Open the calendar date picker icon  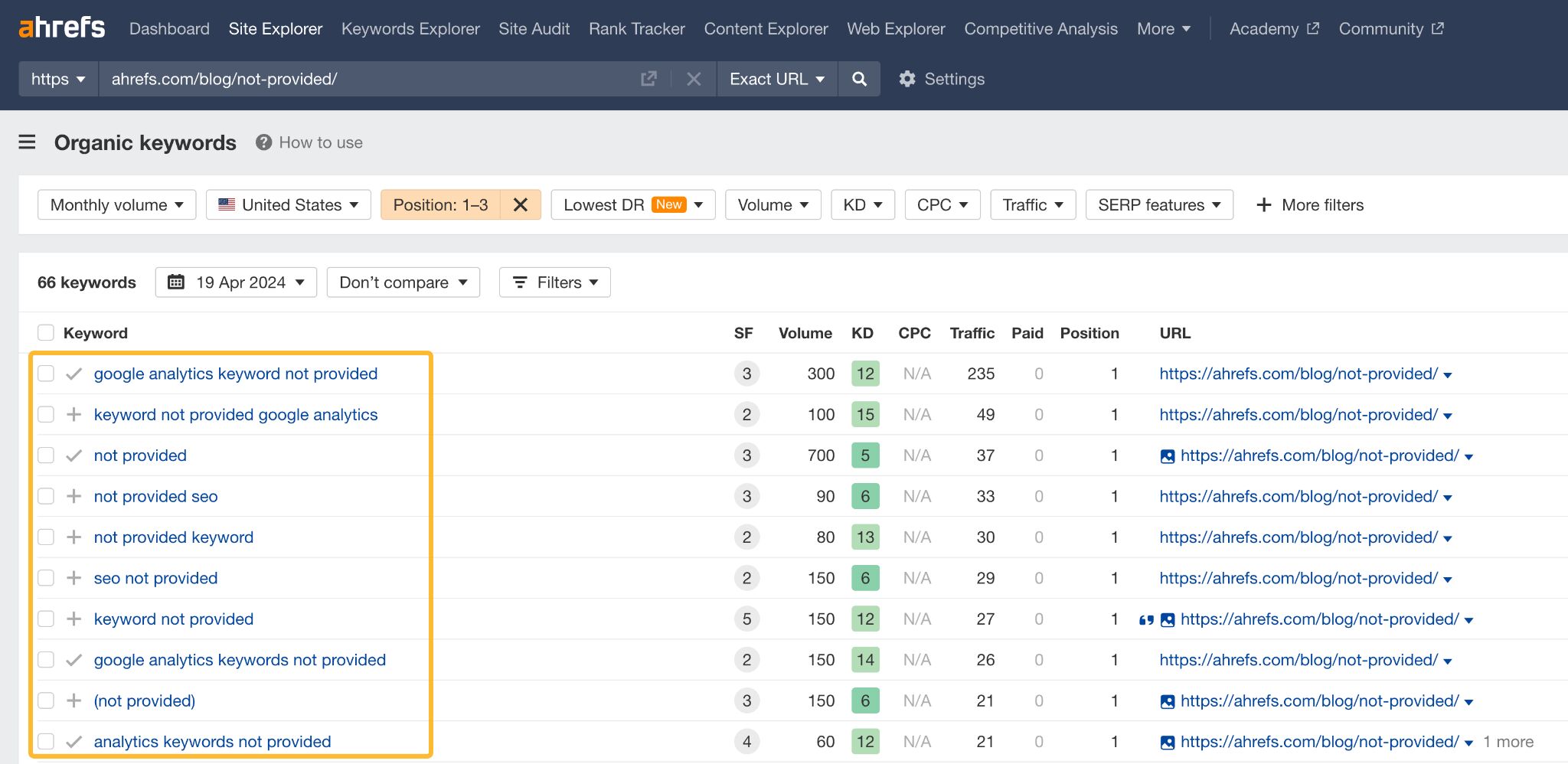[x=177, y=282]
